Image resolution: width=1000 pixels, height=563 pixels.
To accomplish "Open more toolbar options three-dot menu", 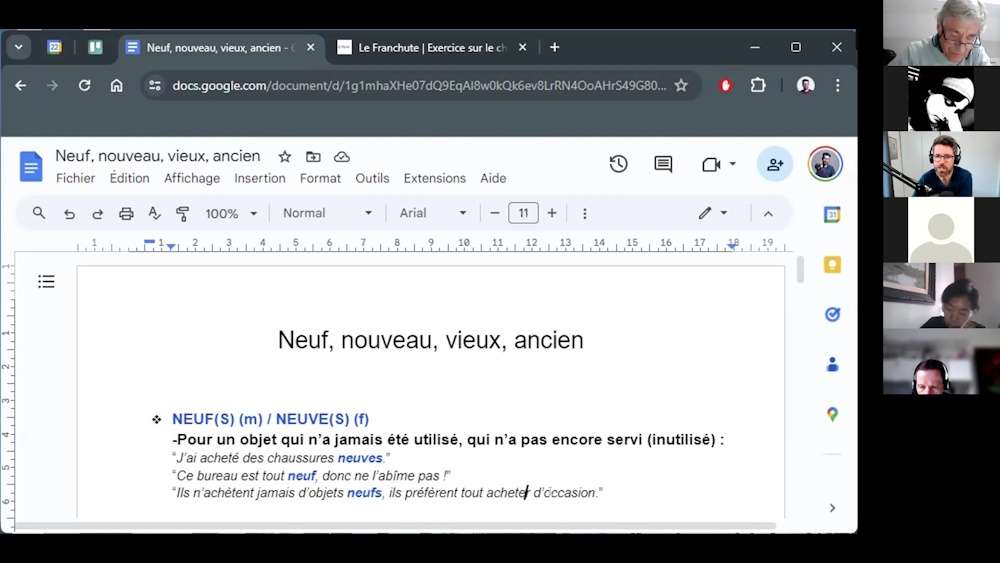I will coord(585,214).
